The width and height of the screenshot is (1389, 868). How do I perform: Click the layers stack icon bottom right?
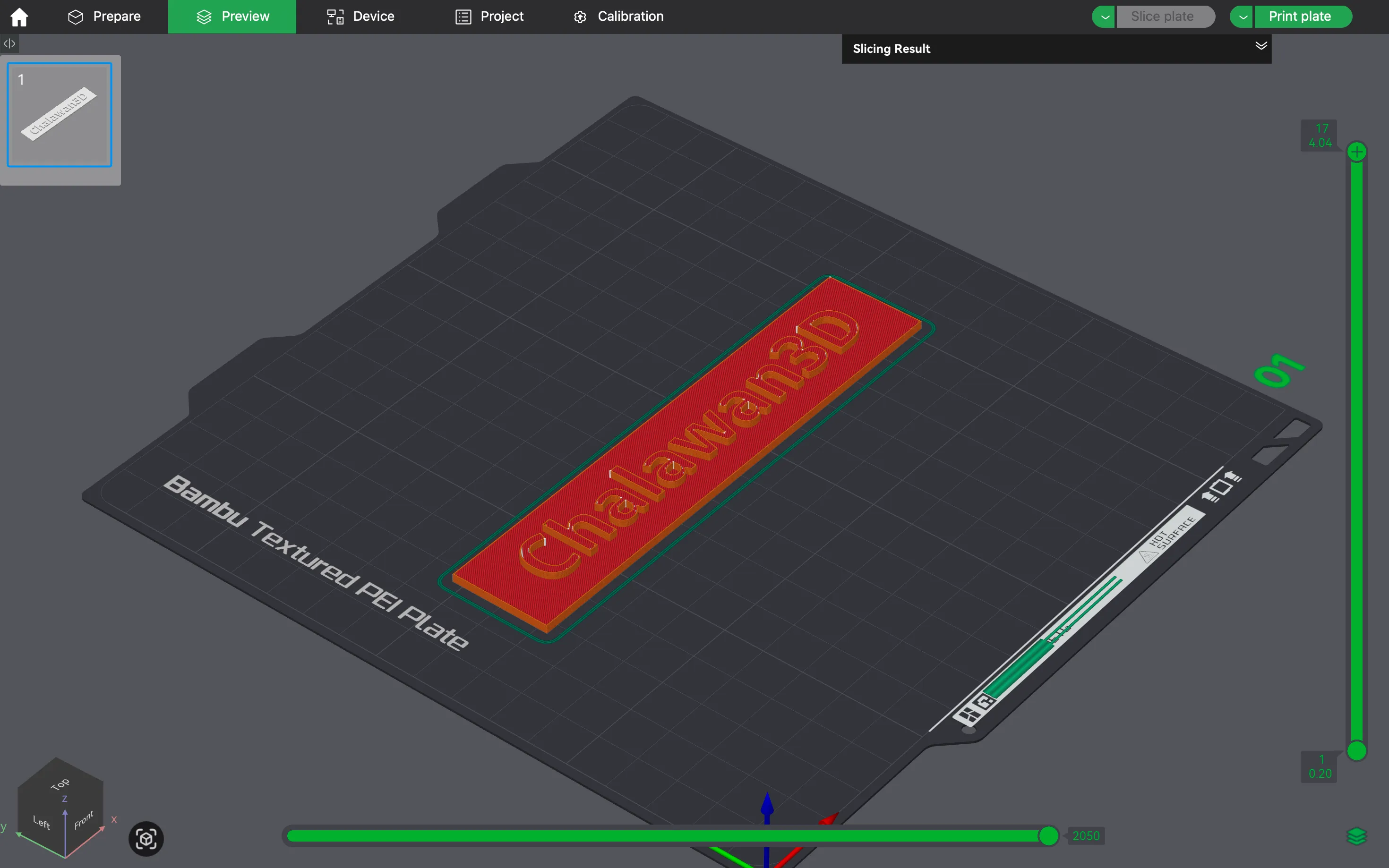pyautogui.click(x=1356, y=836)
